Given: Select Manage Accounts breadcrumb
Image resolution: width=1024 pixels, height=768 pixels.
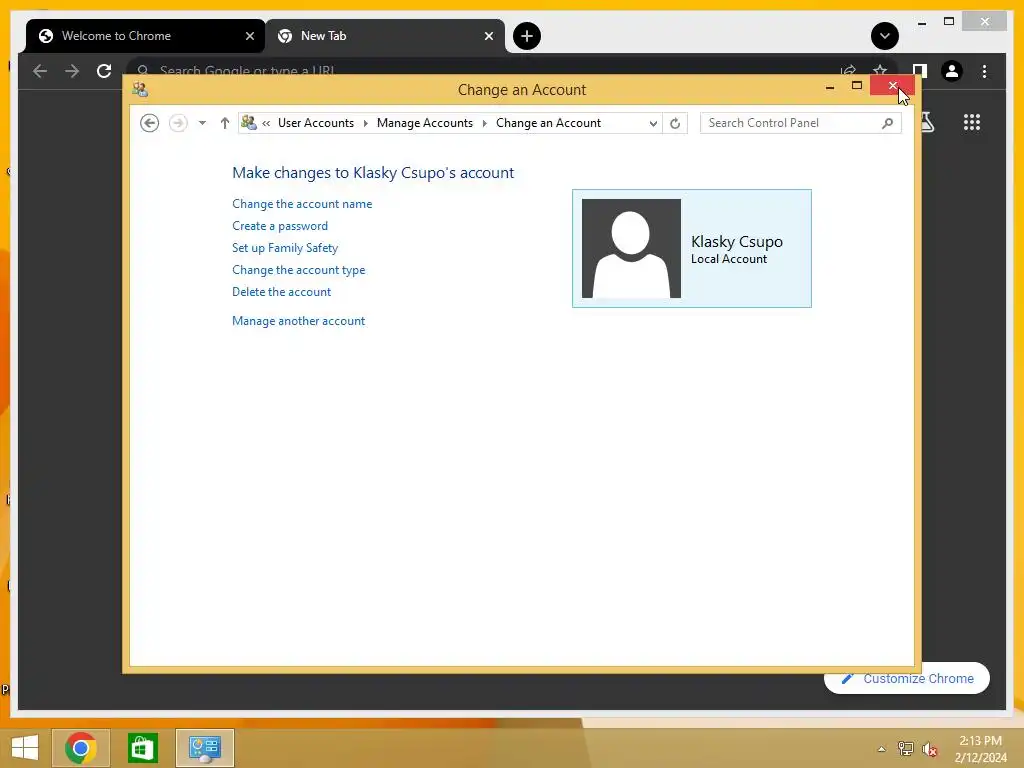Looking at the screenshot, I should [x=424, y=123].
